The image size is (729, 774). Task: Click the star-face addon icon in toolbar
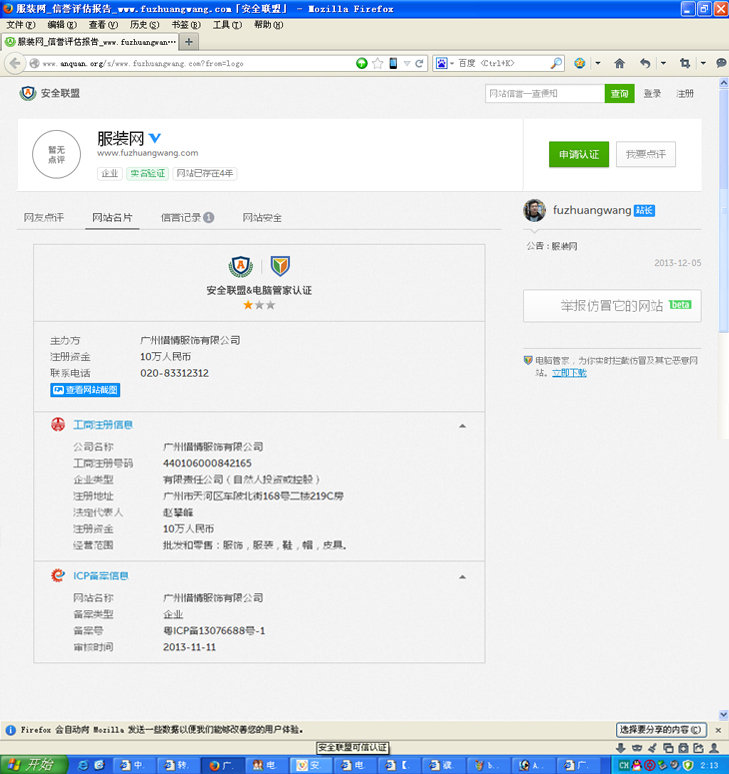tap(580, 63)
